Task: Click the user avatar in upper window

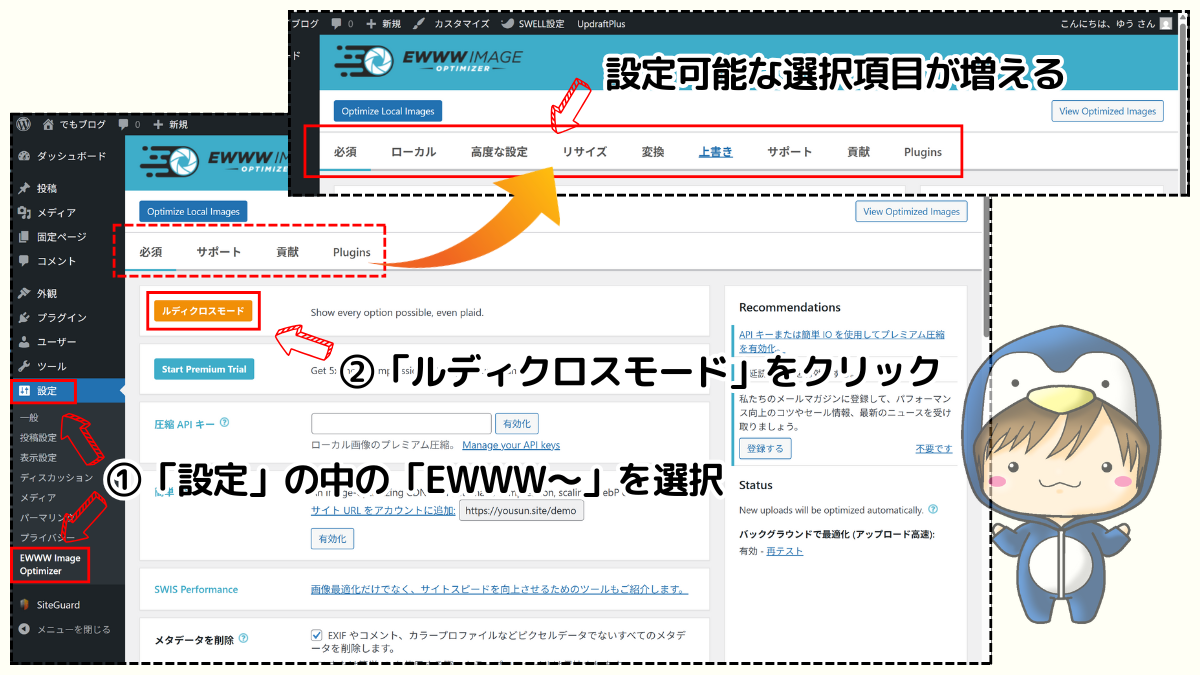Action: tap(1166, 22)
